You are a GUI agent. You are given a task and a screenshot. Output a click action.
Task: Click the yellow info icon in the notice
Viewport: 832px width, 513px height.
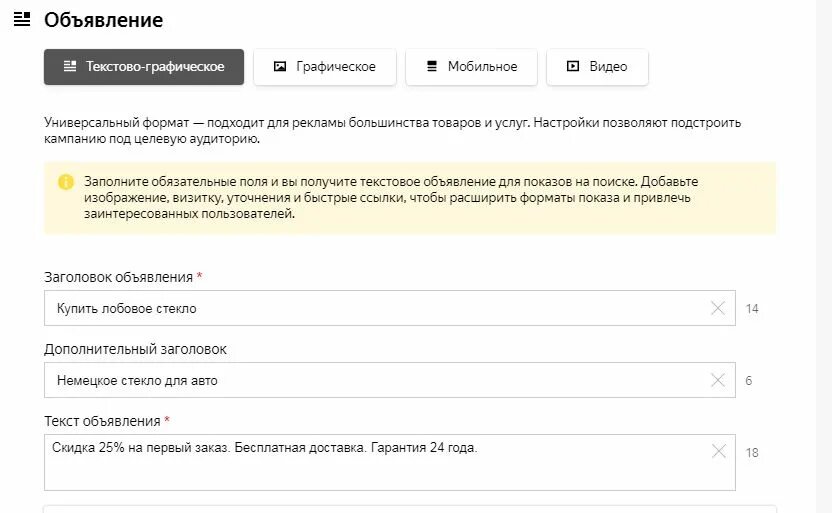coord(66,182)
